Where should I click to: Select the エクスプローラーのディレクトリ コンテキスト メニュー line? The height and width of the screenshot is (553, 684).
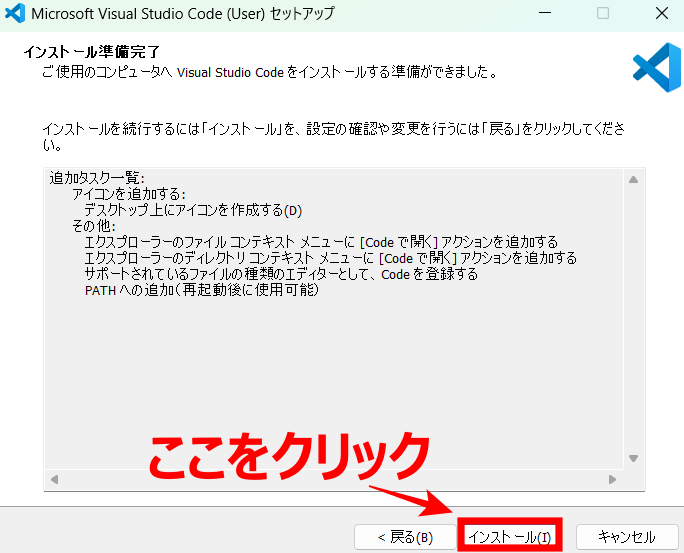click(331, 258)
